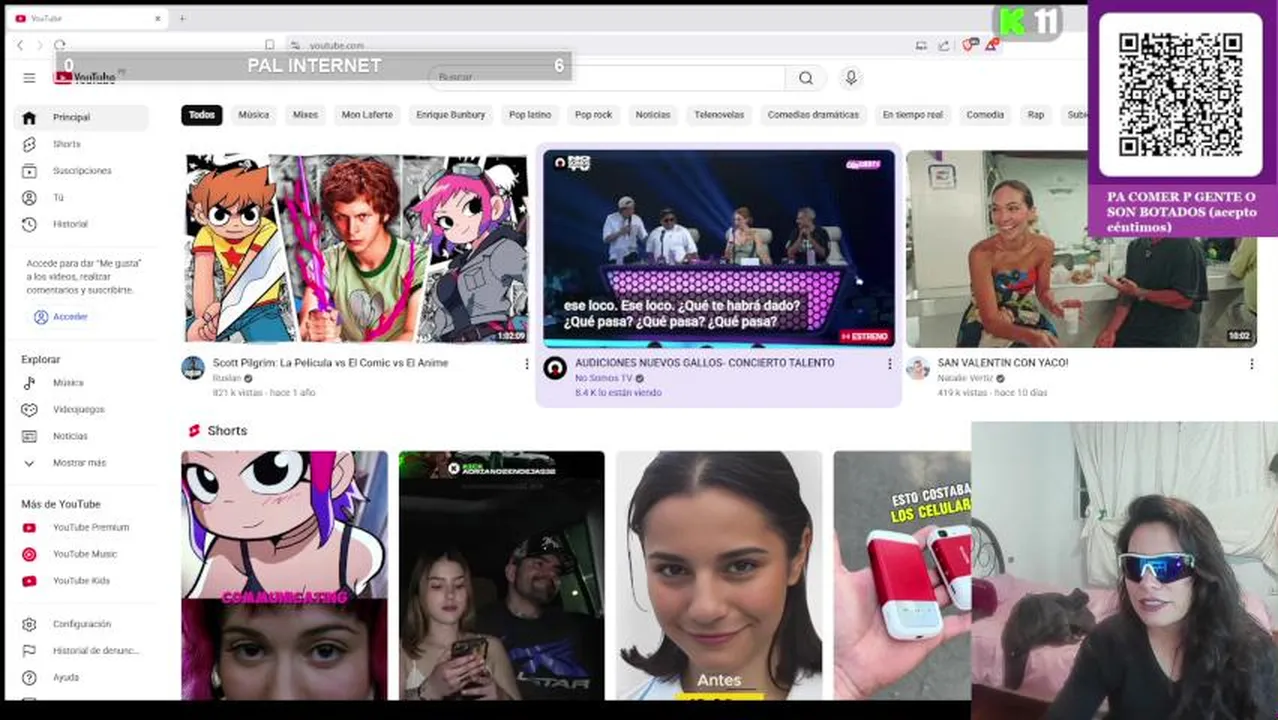
Task: Open the Antes face Short
Action: pyautogui.click(x=719, y=575)
